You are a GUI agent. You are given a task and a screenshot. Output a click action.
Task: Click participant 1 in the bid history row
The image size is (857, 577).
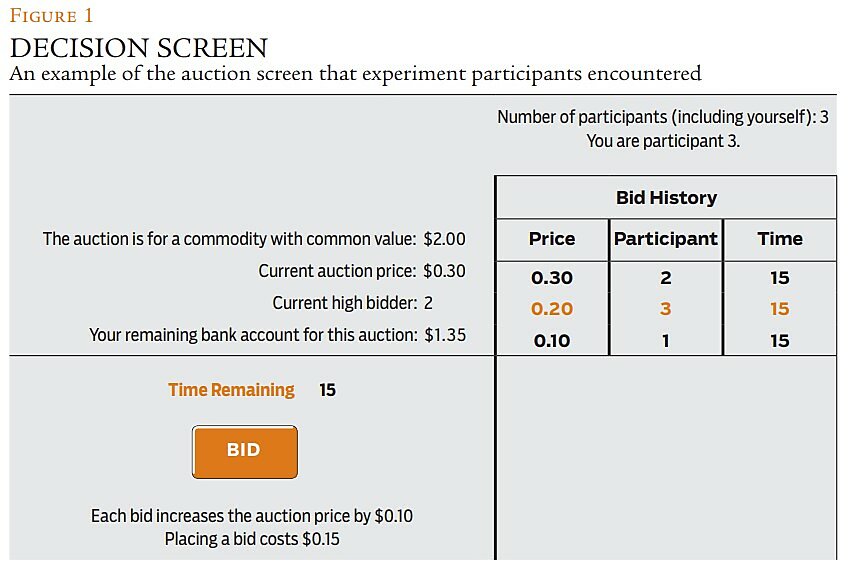pos(665,341)
